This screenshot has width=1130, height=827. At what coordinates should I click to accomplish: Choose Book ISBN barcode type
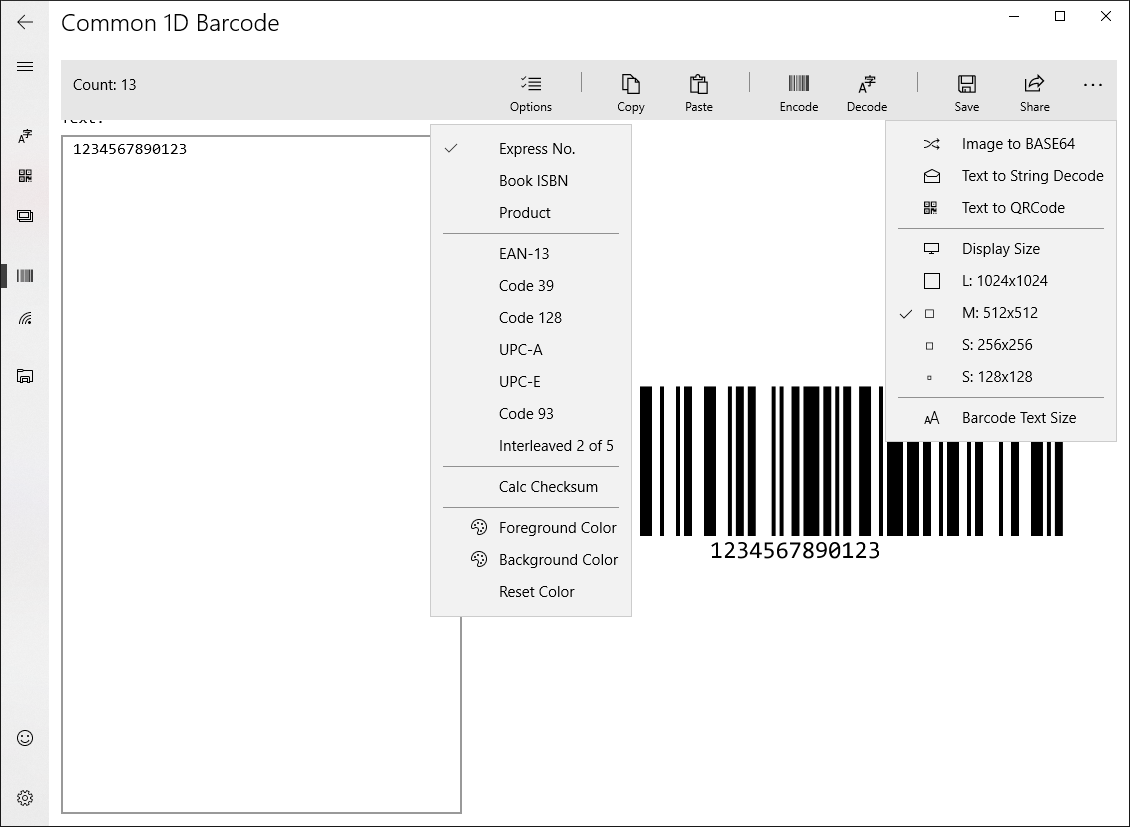[x=531, y=181]
